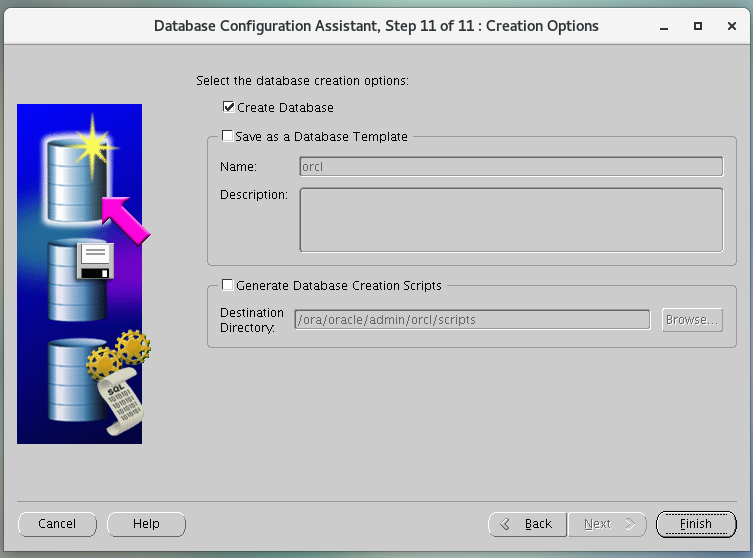Toggle the Create Database checkbox

[x=229, y=107]
